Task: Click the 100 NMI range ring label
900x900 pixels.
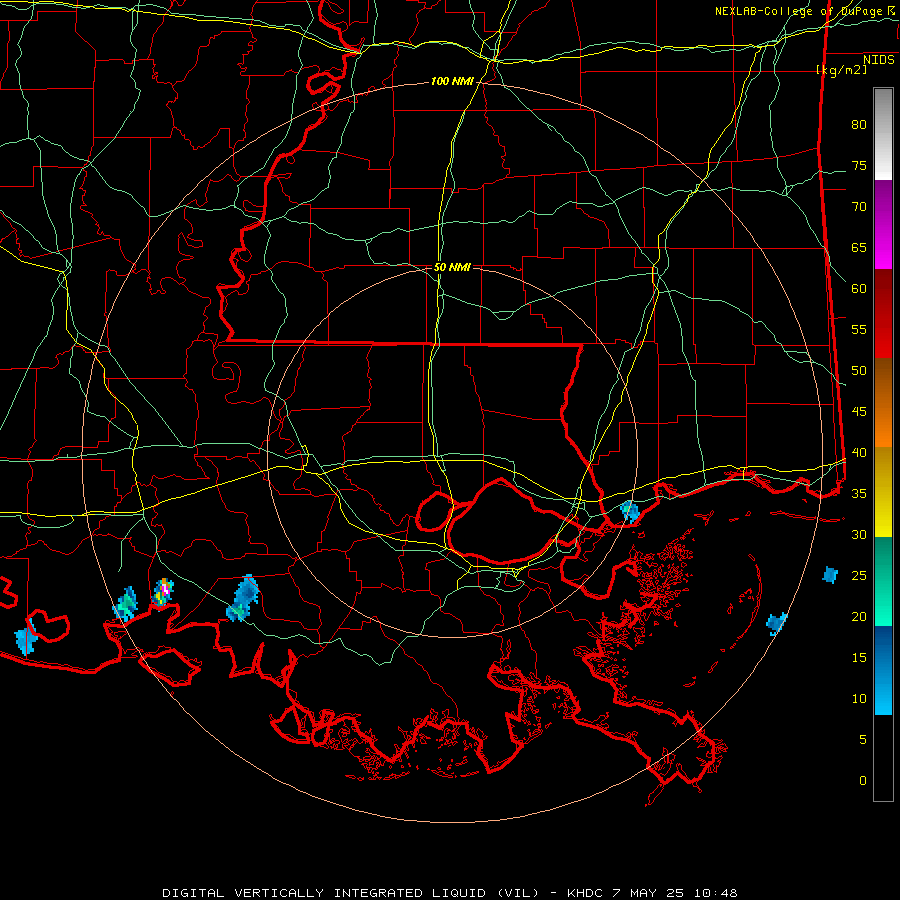Action: tap(452, 82)
